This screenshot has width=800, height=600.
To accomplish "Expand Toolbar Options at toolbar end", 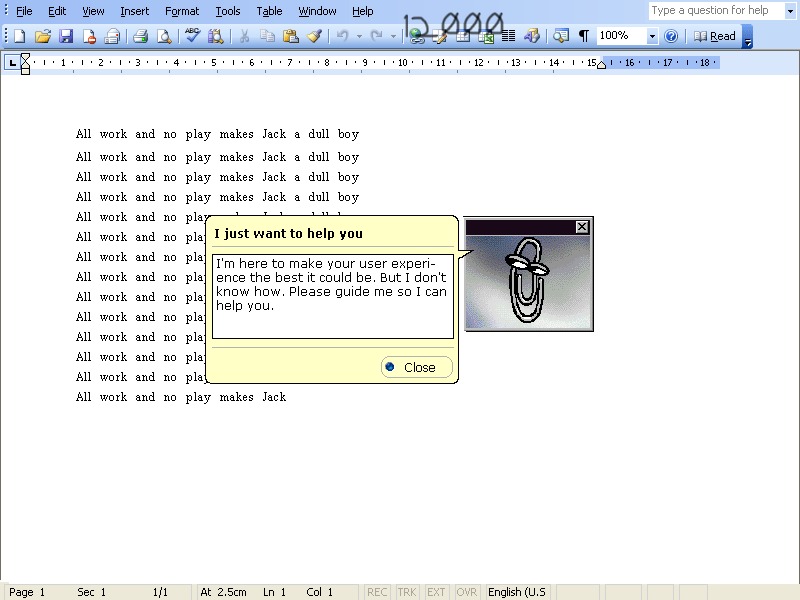I will (747, 37).
